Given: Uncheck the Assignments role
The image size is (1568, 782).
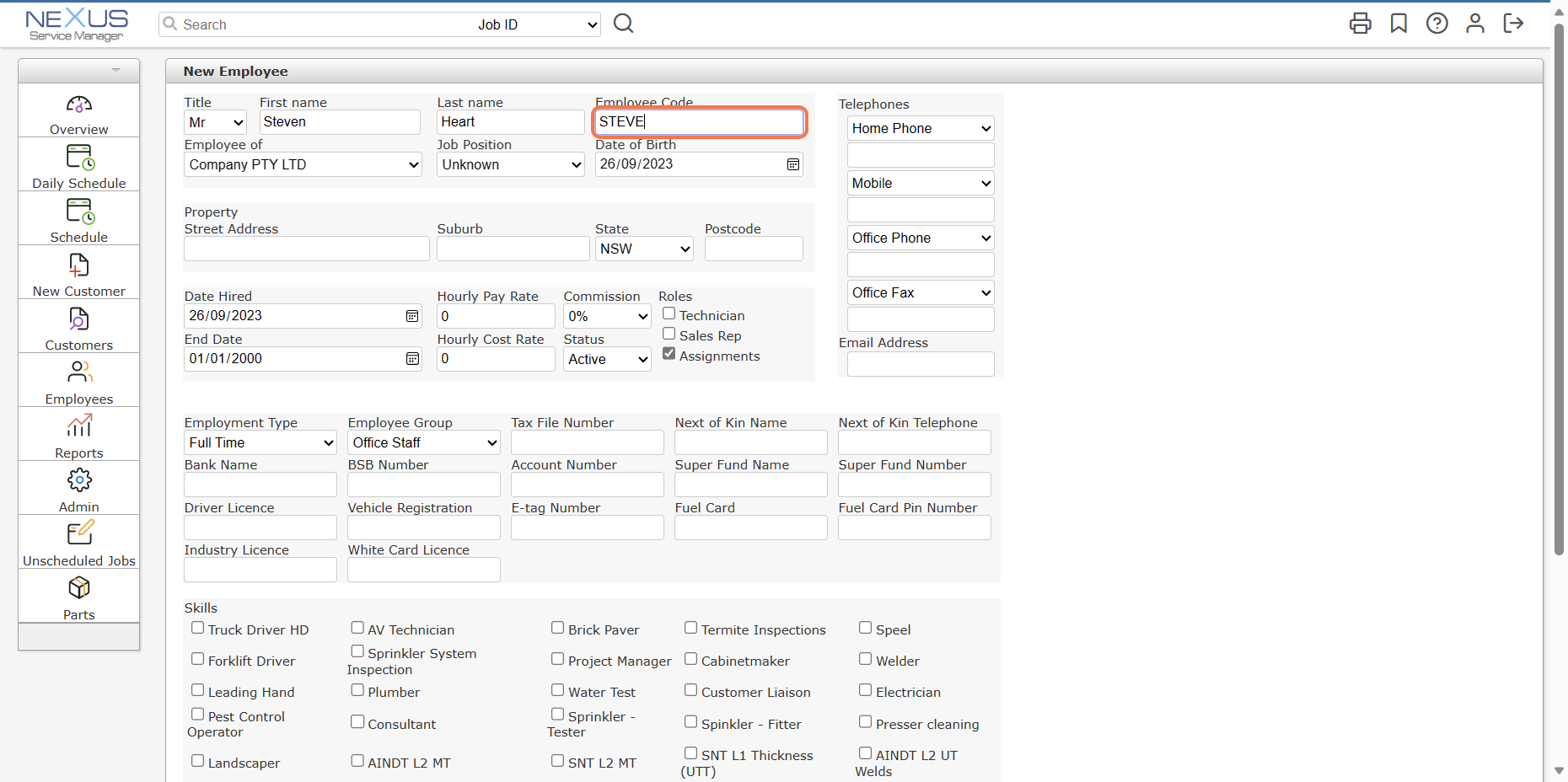Looking at the screenshot, I should pos(669,353).
